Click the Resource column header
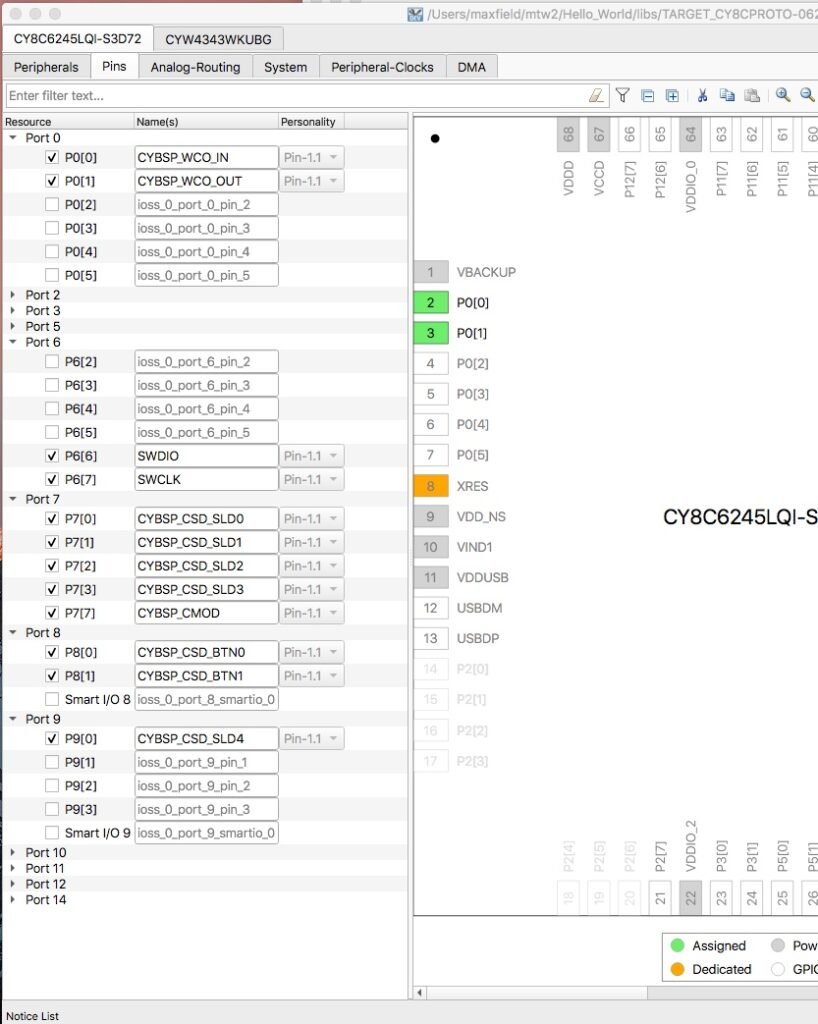The image size is (818, 1024). [67, 121]
